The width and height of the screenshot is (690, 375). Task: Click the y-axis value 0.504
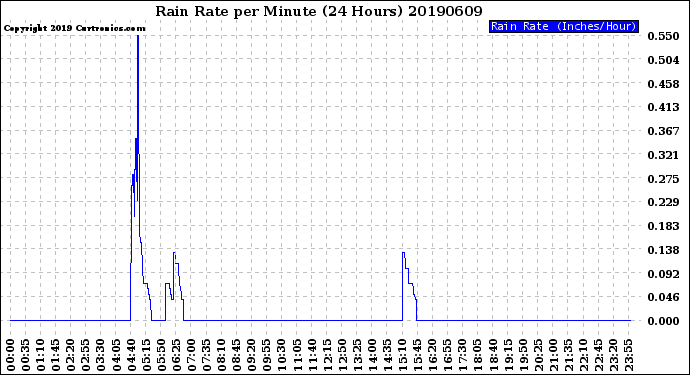point(663,60)
